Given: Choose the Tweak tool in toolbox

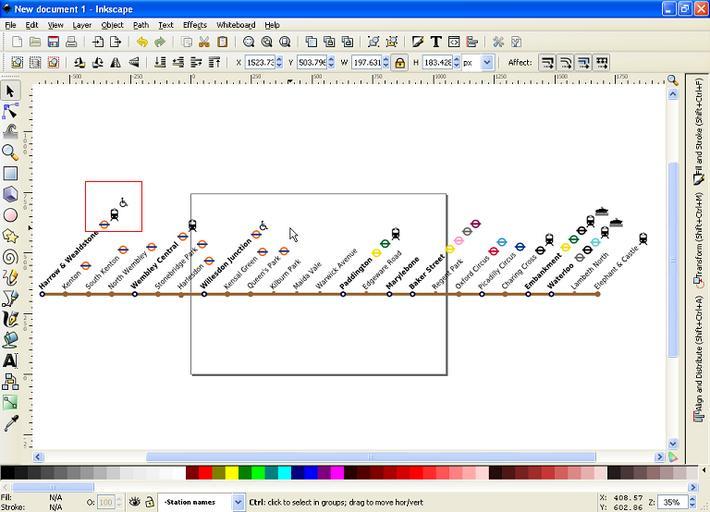Looking at the screenshot, I should [x=10, y=132].
